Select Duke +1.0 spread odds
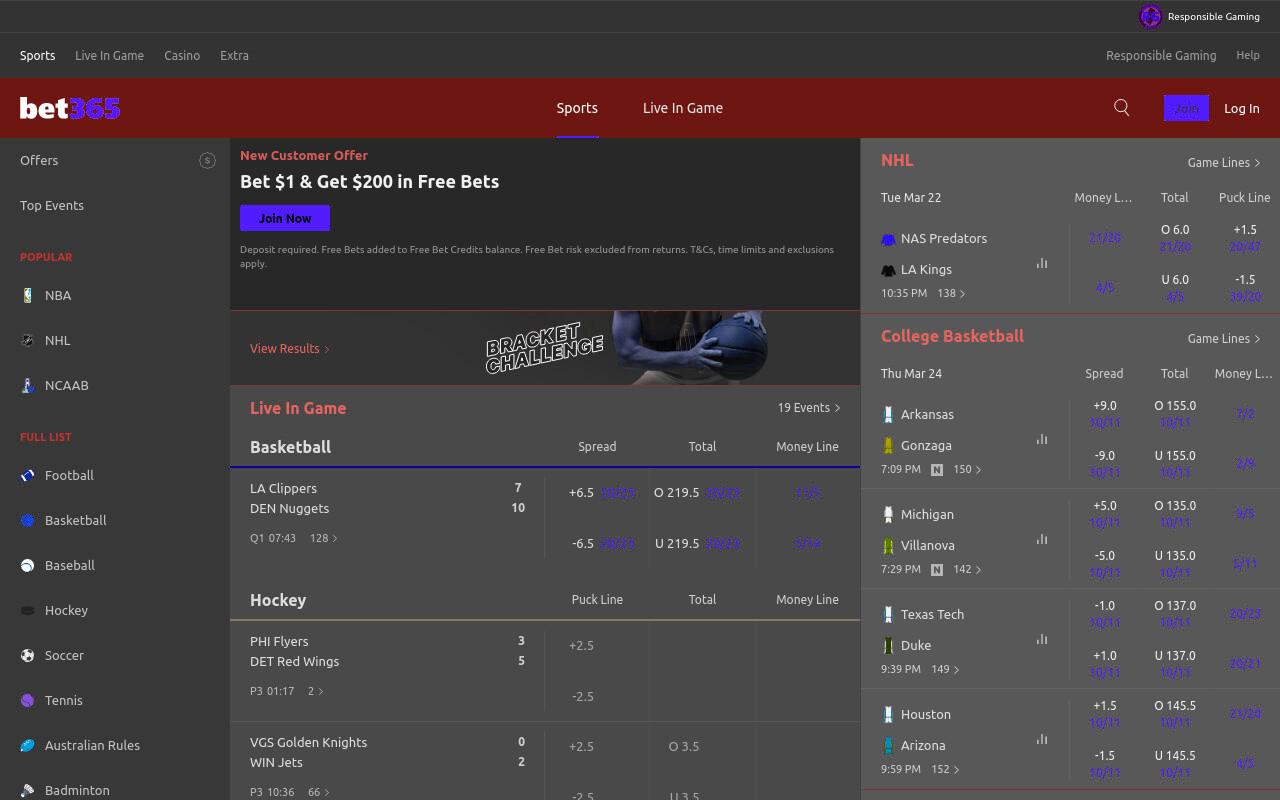Viewport: 1280px width, 800px height. pyautogui.click(x=1105, y=664)
